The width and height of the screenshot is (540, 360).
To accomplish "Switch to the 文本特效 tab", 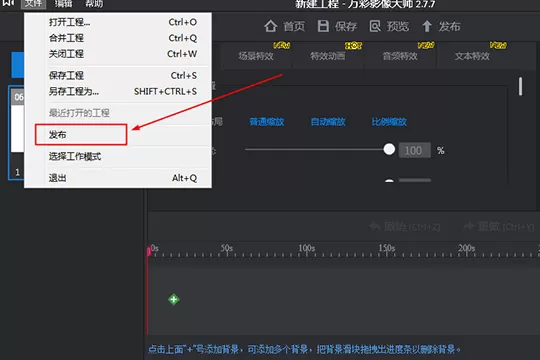I will (472, 55).
